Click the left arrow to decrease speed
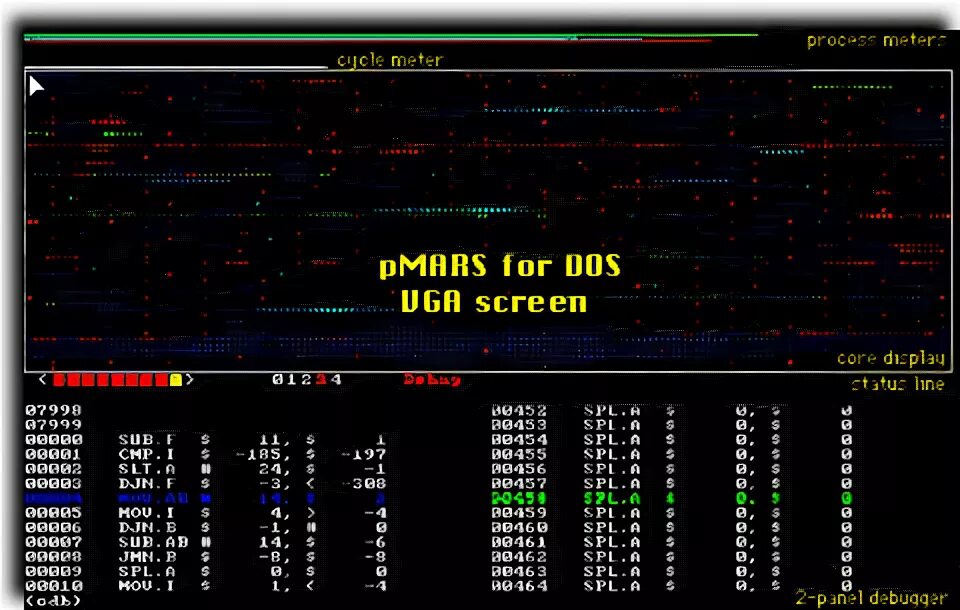 click(x=42, y=380)
